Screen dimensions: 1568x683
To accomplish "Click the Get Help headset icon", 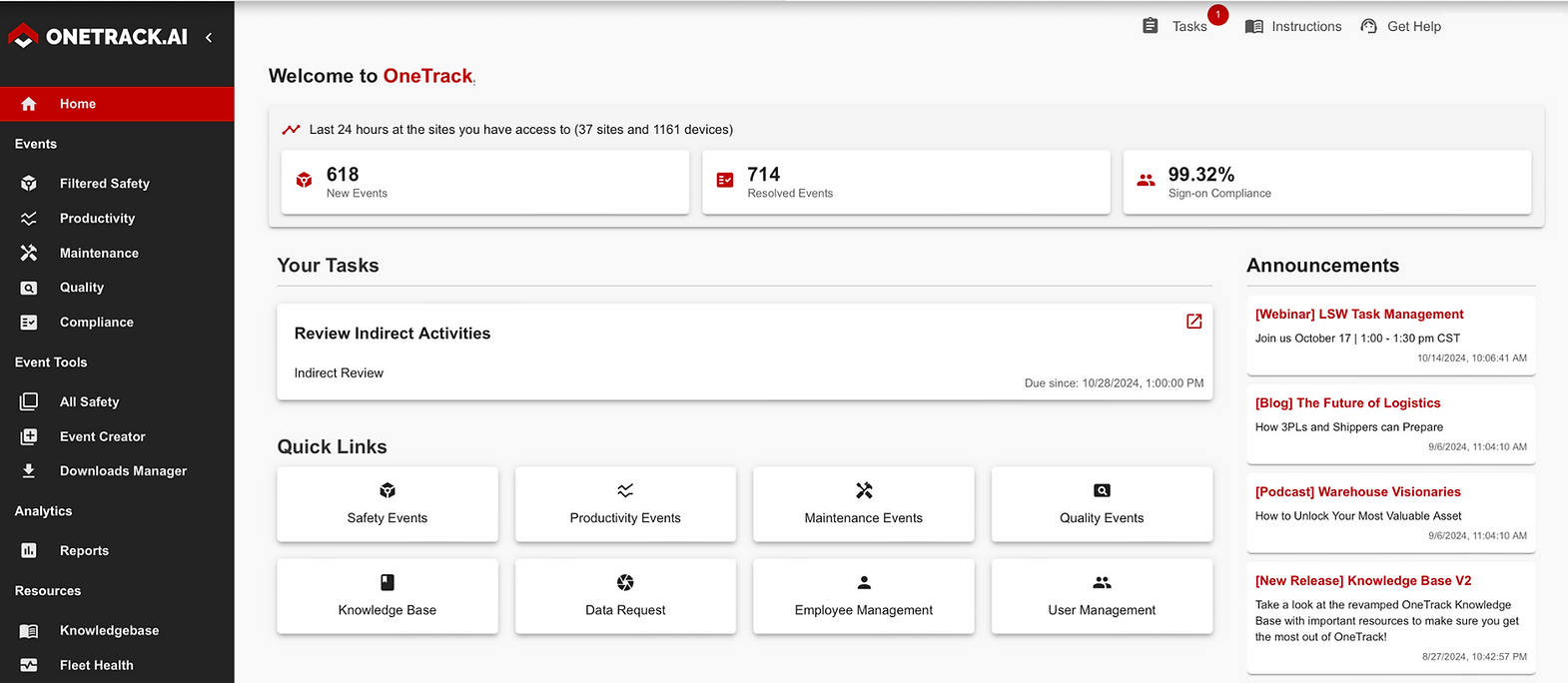I will [1368, 27].
